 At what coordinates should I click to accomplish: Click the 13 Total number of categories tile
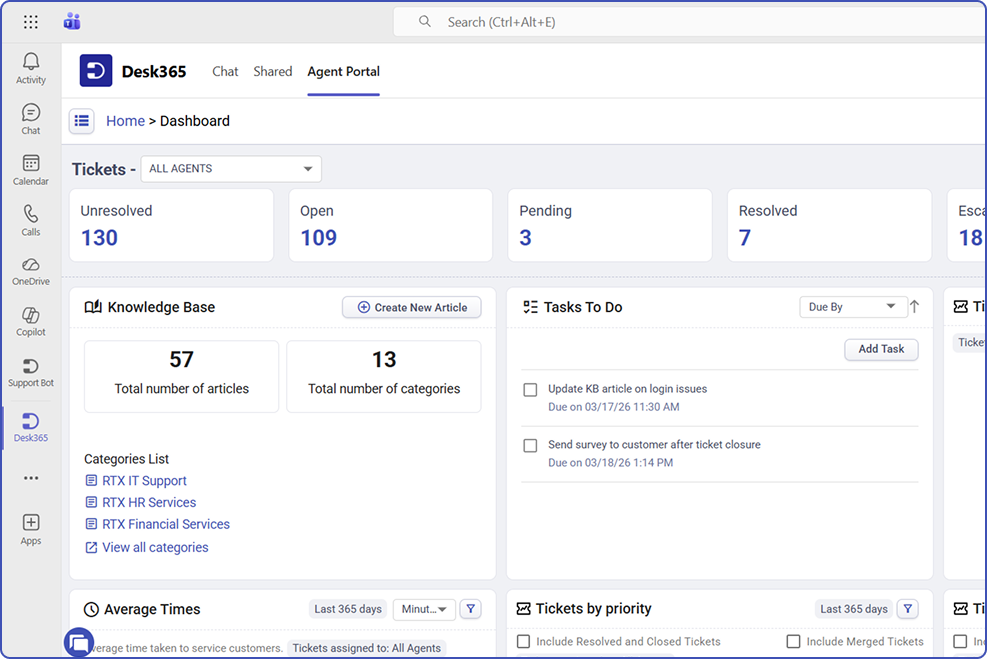(384, 376)
